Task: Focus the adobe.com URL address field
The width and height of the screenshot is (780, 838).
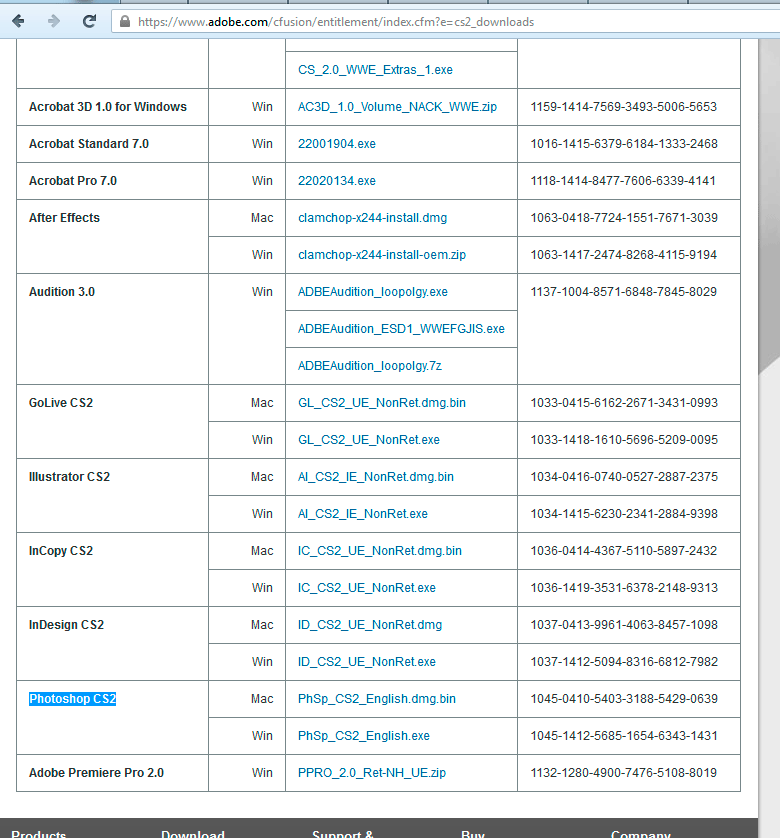Action: (445, 22)
